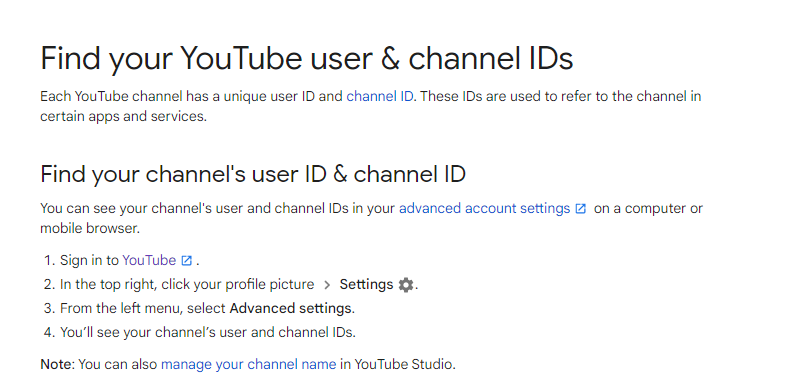The image size is (786, 388).
Task: Open the advanced account settings link
Action: click(x=484, y=209)
